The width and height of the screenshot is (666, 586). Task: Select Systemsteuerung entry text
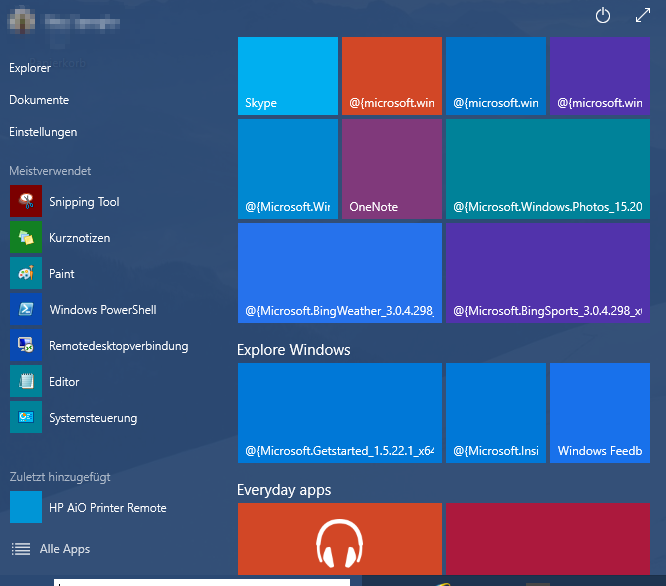point(93,418)
